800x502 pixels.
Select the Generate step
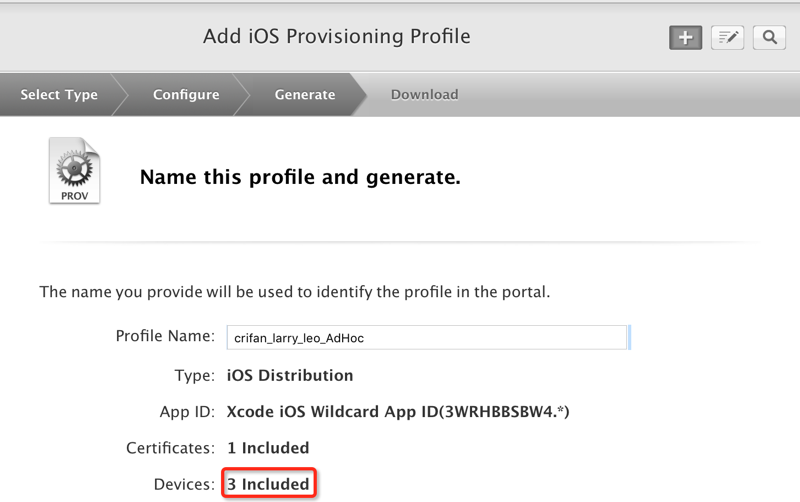pos(305,95)
